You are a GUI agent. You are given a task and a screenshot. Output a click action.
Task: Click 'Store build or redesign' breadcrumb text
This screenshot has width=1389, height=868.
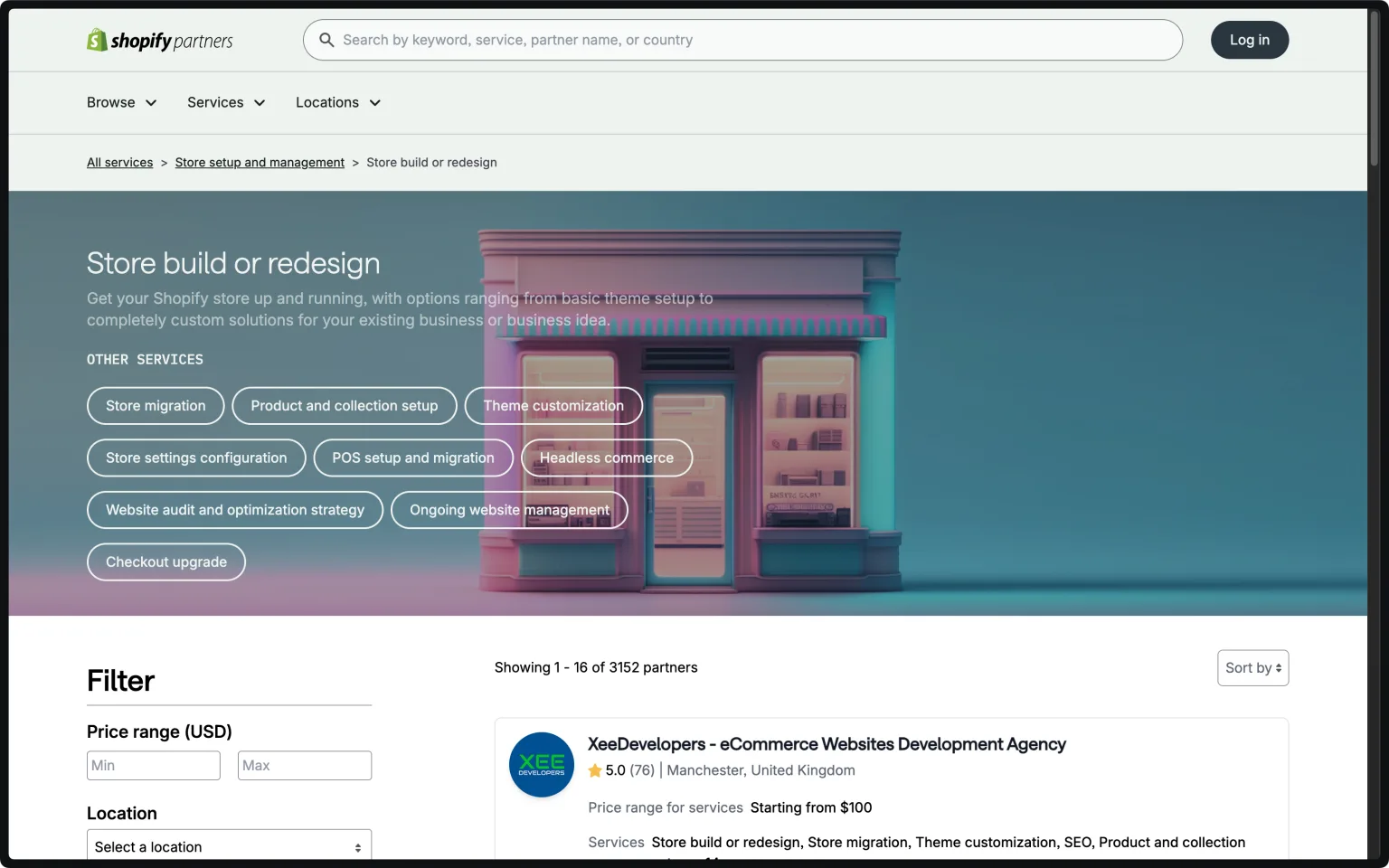(431, 163)
